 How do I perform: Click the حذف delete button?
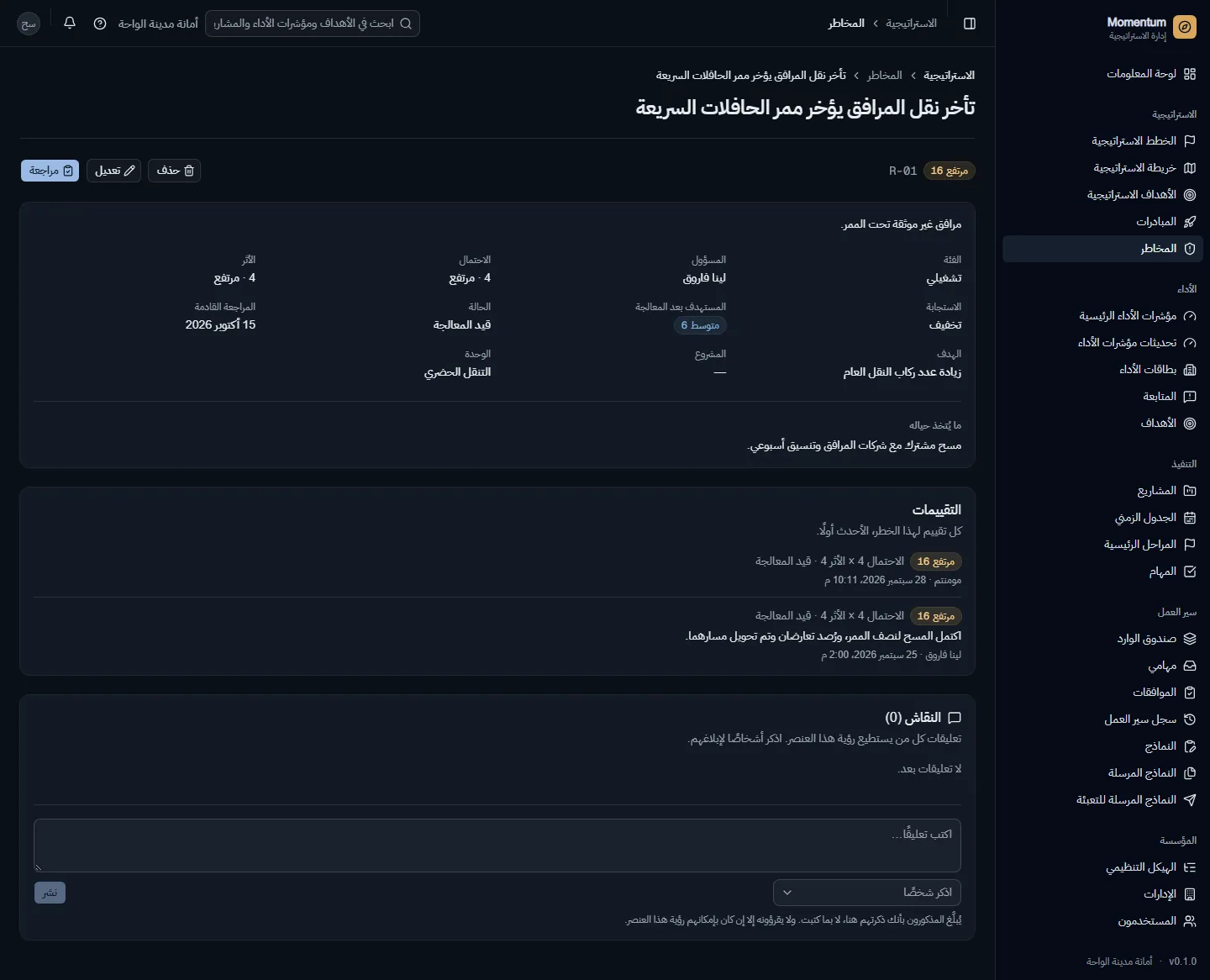pos(175,171)
